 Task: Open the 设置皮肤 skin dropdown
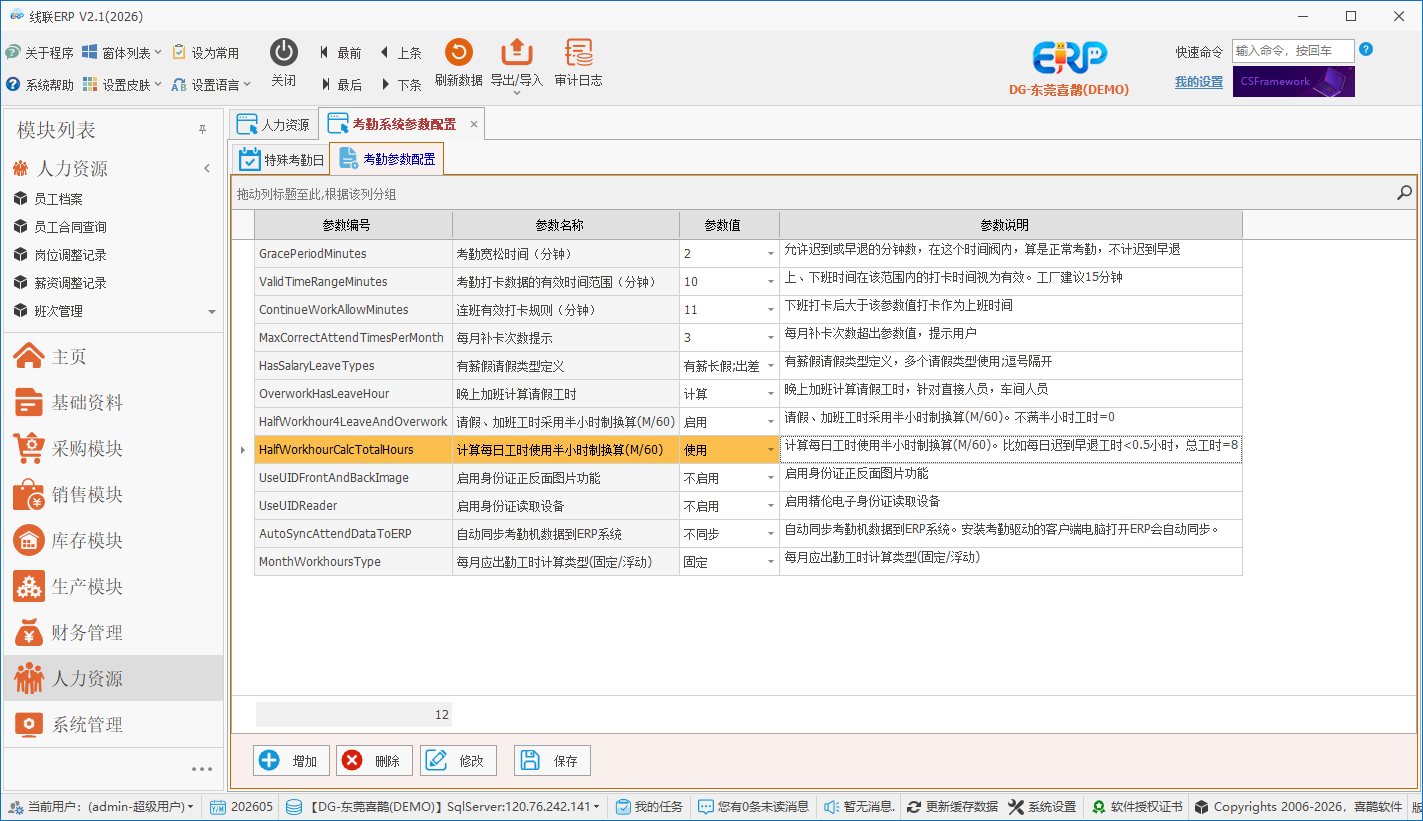pos(122,85)
